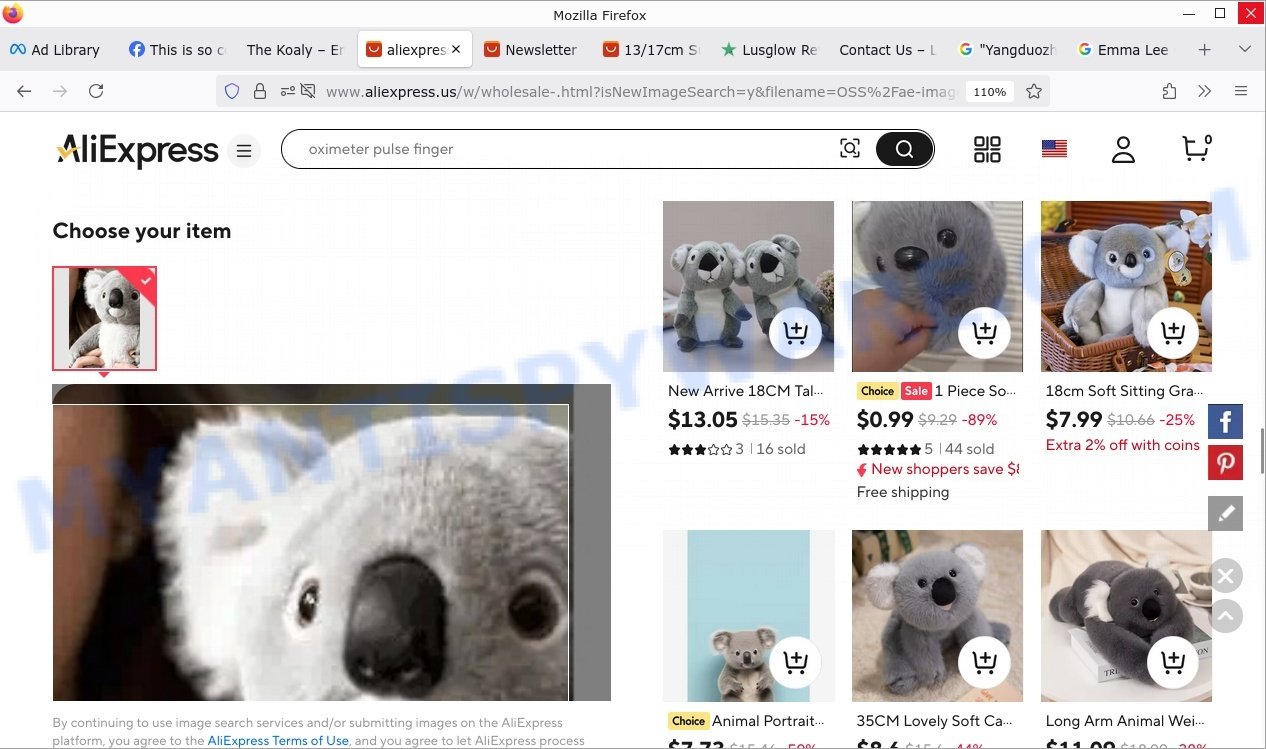Open 18cm Soft Sitting Gra... product title
This screenshot has height=749, width=1266.
[x=1125, y=391]
